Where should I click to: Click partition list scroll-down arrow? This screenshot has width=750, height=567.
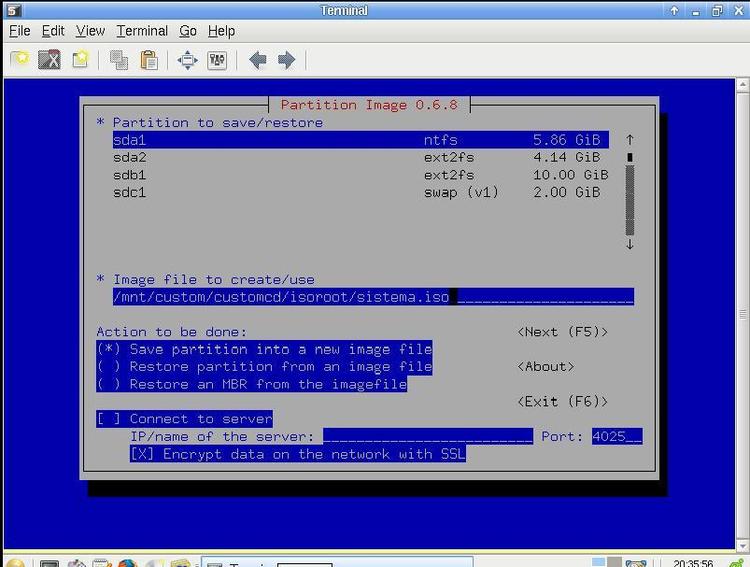630,244
